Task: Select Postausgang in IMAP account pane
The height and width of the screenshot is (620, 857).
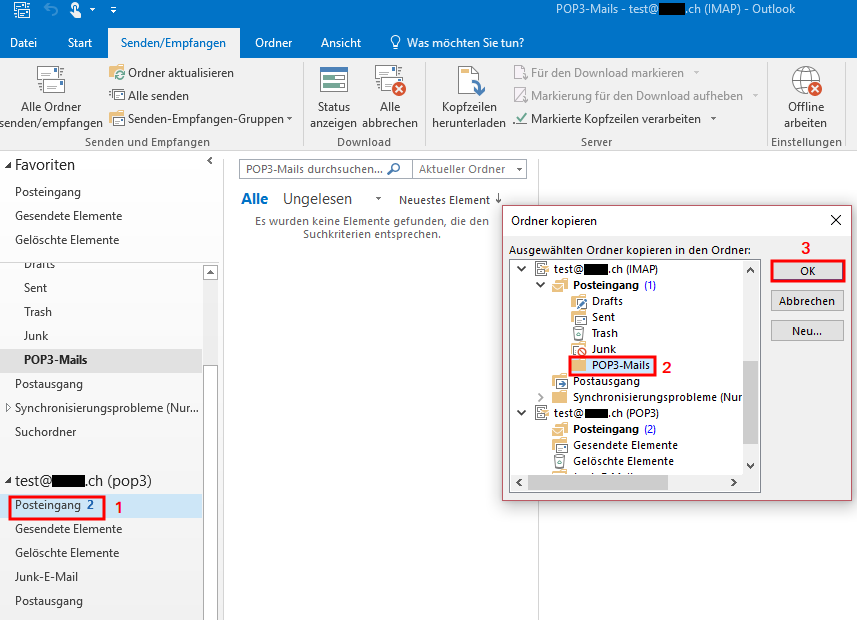Action: [49, 384]
